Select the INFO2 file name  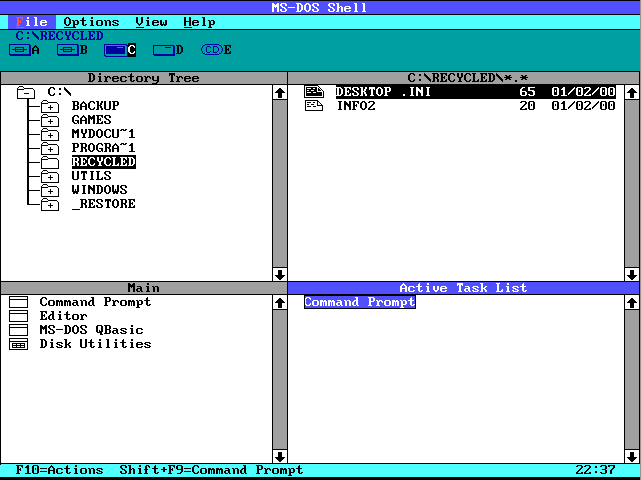356,106
